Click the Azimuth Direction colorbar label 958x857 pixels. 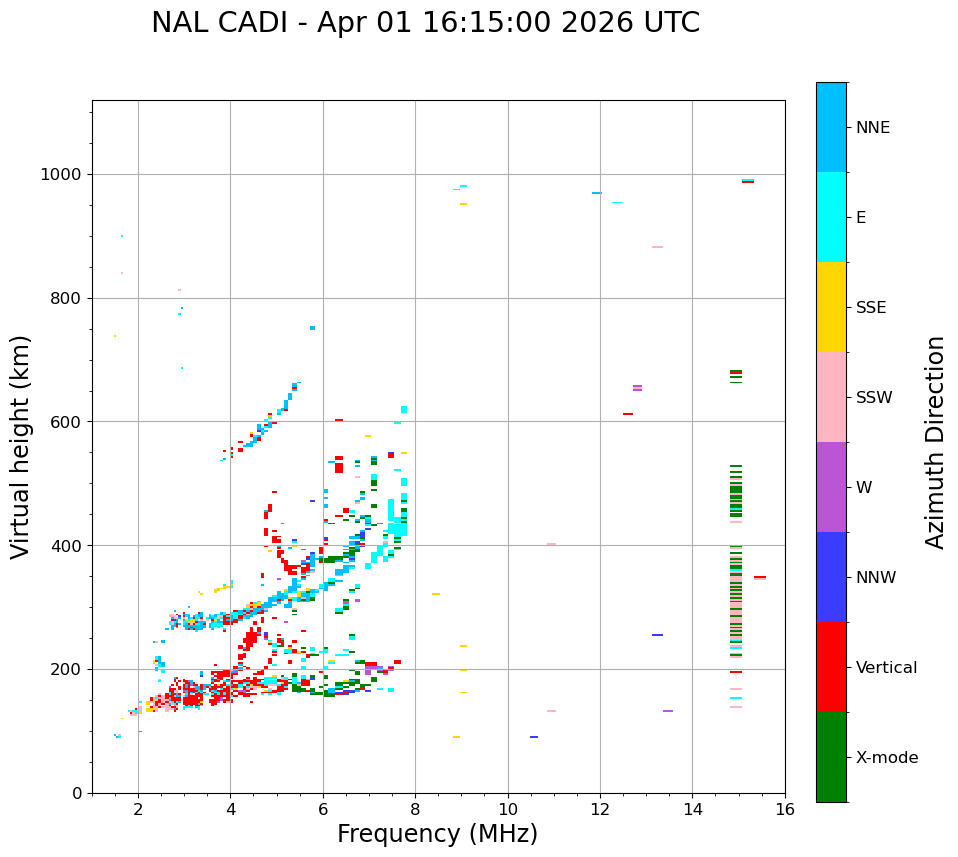pos(935,442)
